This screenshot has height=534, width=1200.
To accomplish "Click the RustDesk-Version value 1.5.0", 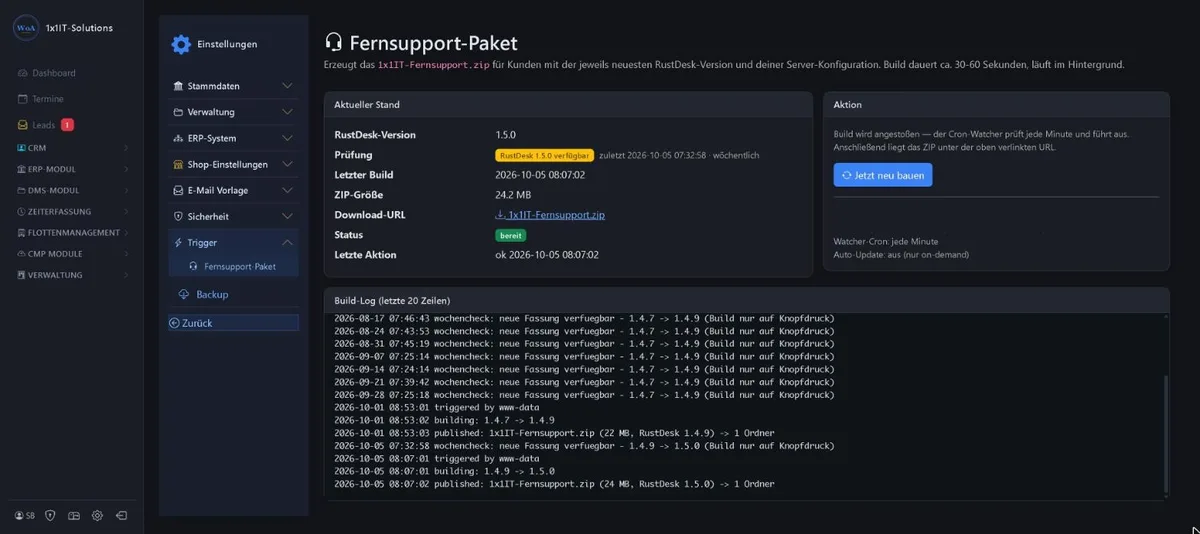I will [x=506, y=135].
